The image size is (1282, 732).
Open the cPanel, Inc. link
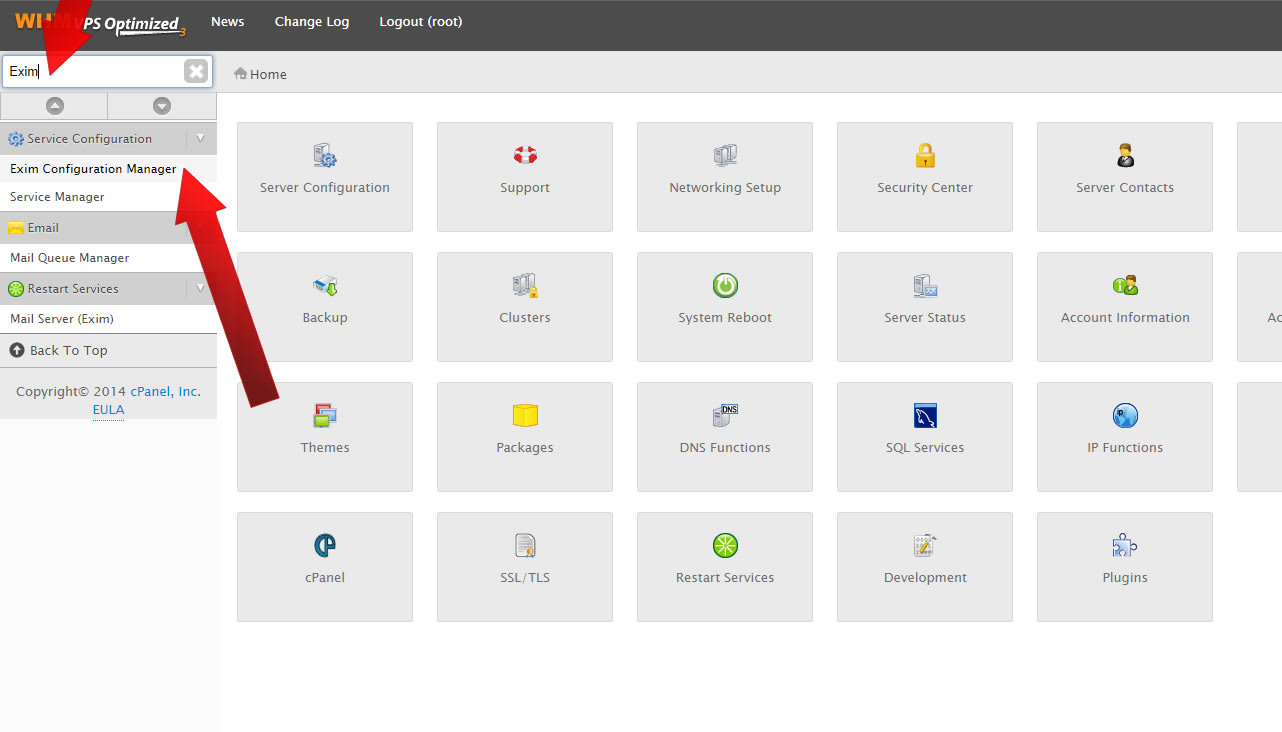click(x=165, y=391)
